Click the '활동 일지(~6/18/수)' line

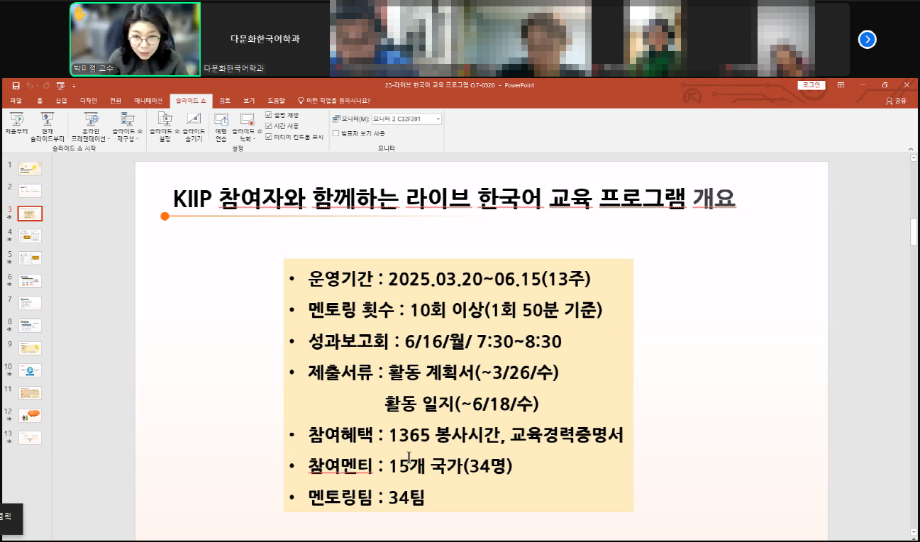462,403
